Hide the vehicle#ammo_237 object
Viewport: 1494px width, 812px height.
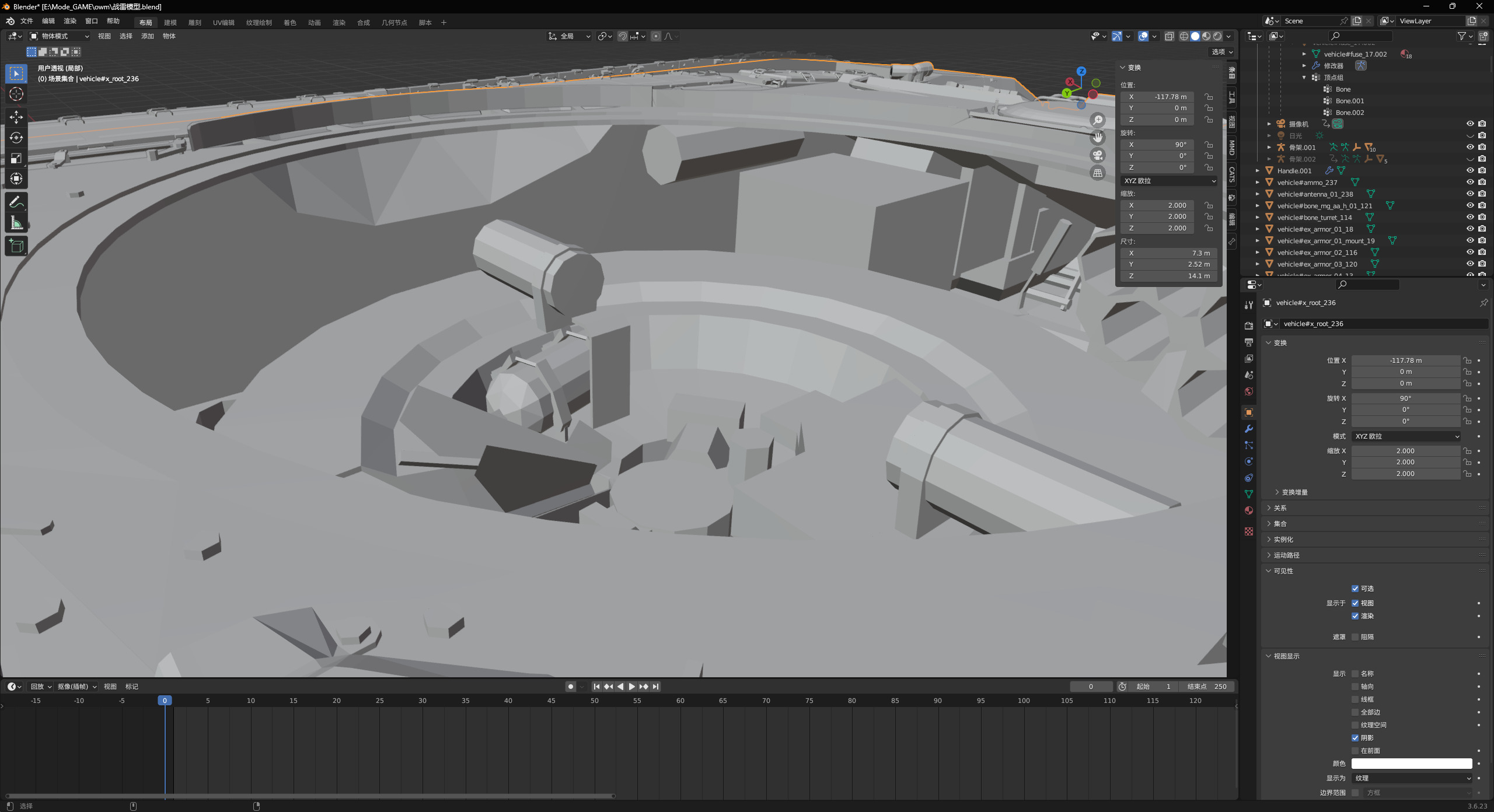(x=1470, y=182)
